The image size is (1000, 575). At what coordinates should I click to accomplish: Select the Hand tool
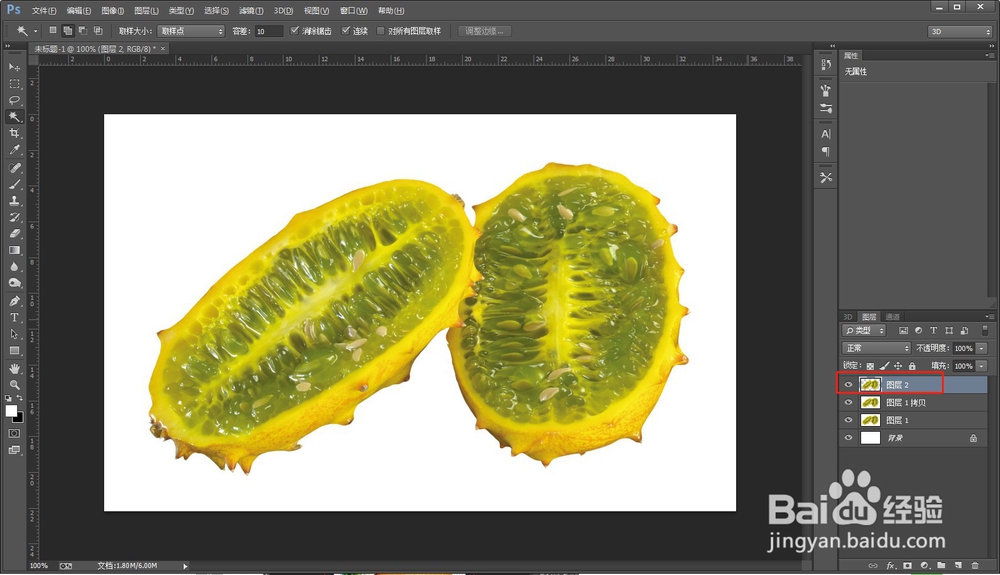tap(15, 368)
